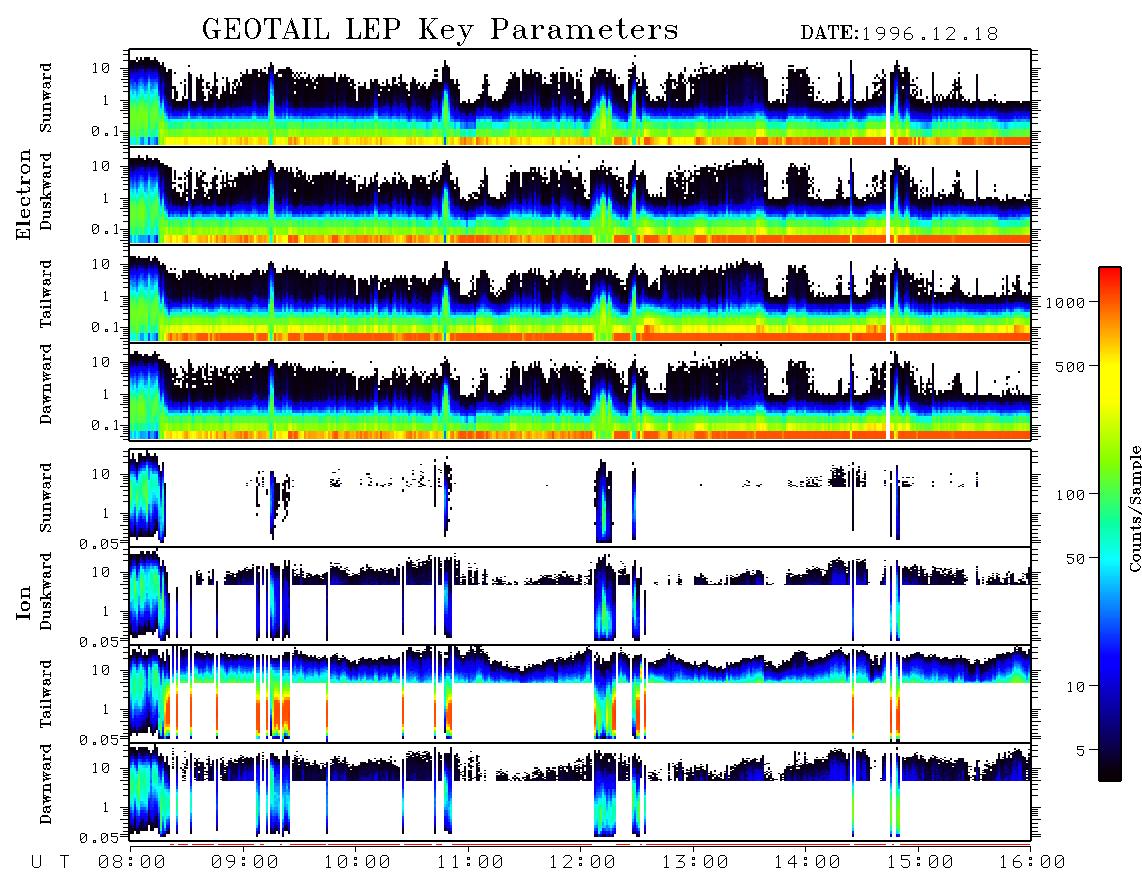The height and width of the screenshot is (880, 1142).
Task: Click the U T axis label
Action: coord(50,863)
